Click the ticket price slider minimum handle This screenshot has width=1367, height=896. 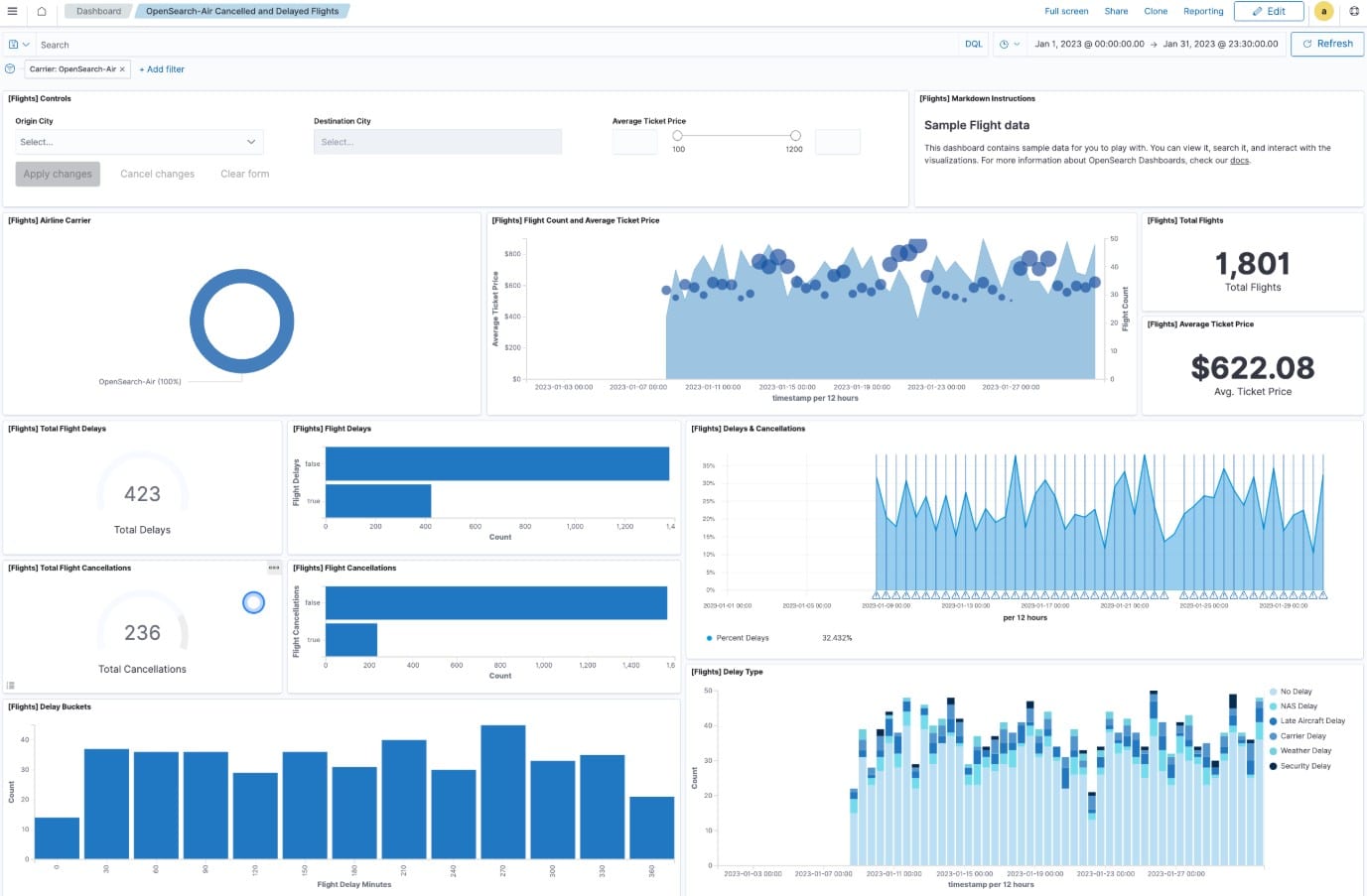click(678, 135)
